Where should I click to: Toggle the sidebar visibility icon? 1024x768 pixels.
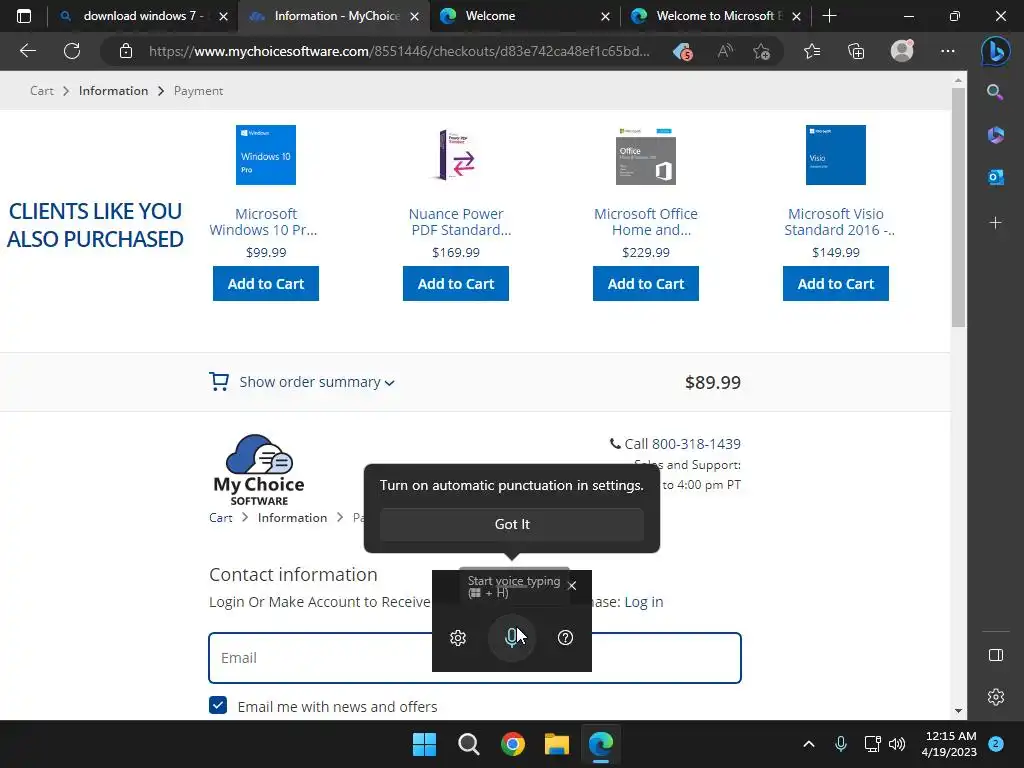tap(995, 655)
